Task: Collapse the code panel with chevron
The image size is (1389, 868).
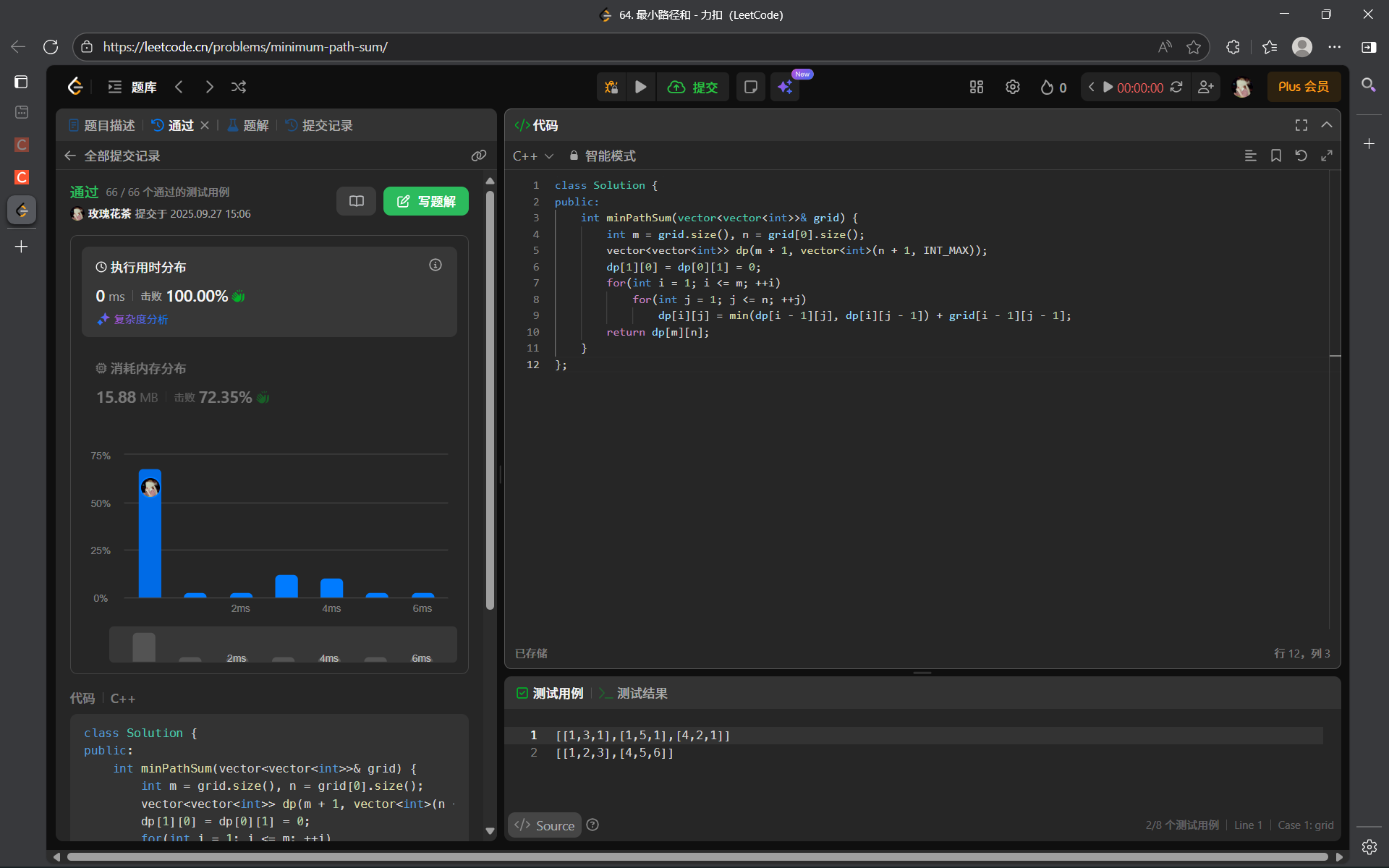Action: tap(1326, 125)
